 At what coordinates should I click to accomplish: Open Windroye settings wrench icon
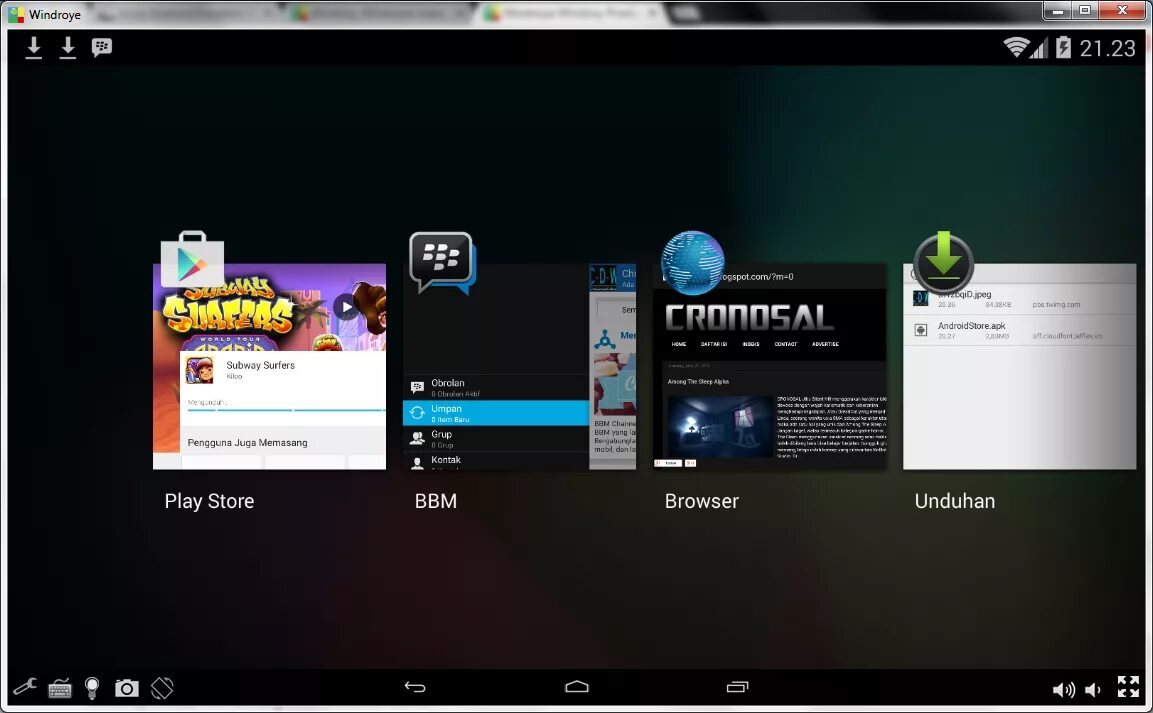[x=24, y=687]
